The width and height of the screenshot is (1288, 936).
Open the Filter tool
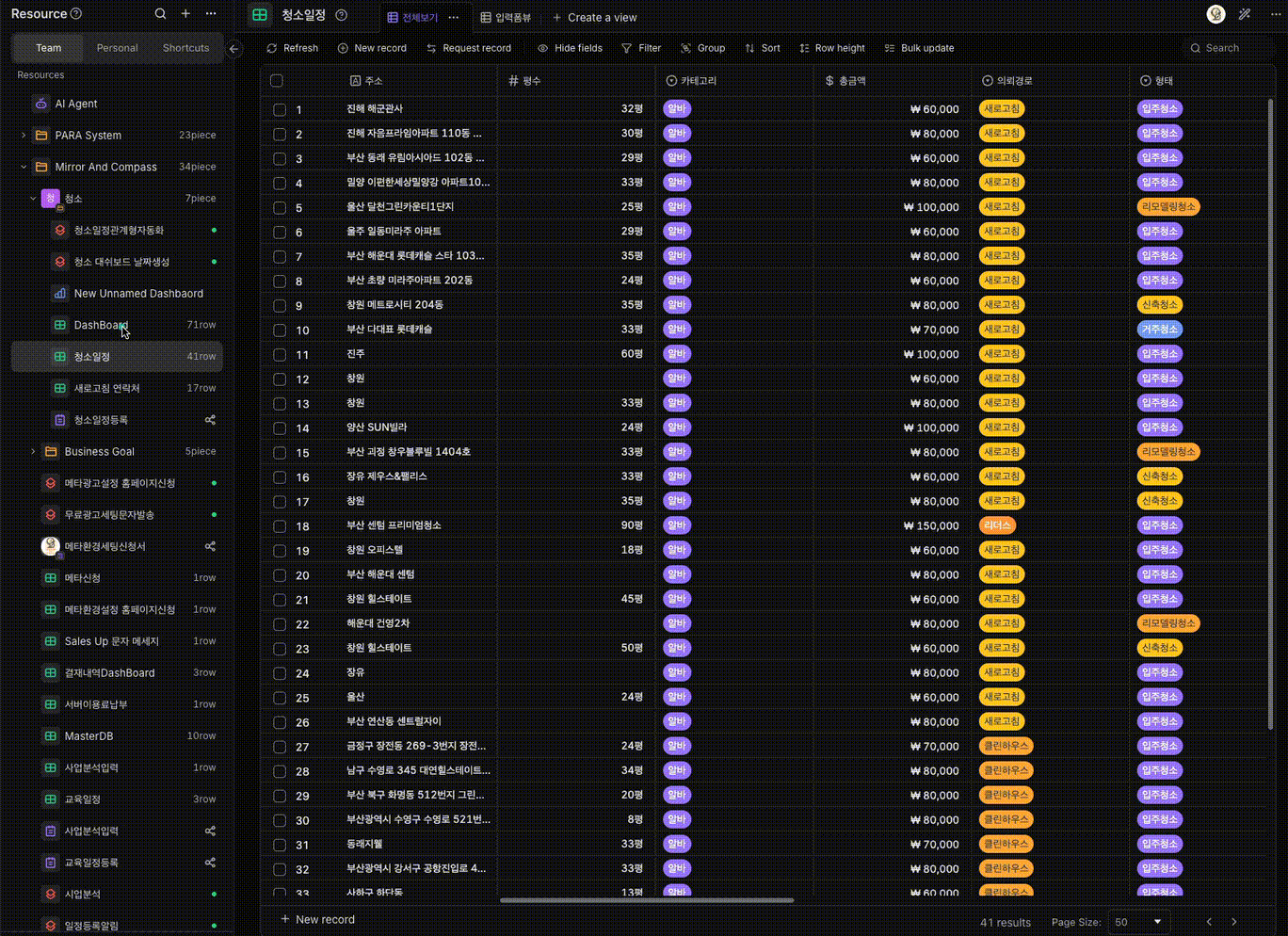point(640,48)
